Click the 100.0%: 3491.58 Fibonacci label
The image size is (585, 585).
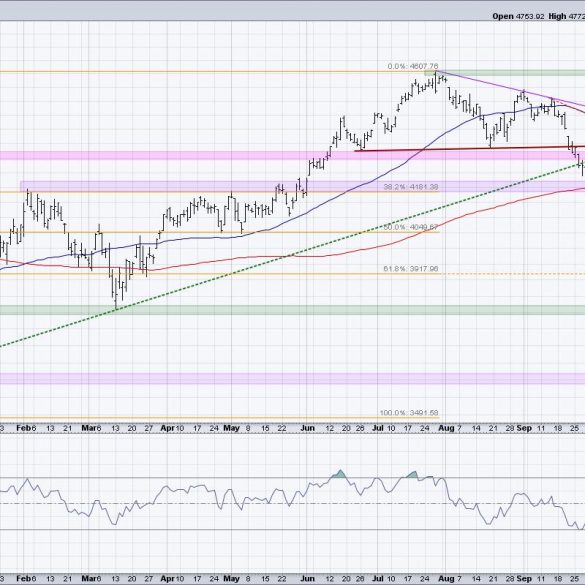click(409, 413)
